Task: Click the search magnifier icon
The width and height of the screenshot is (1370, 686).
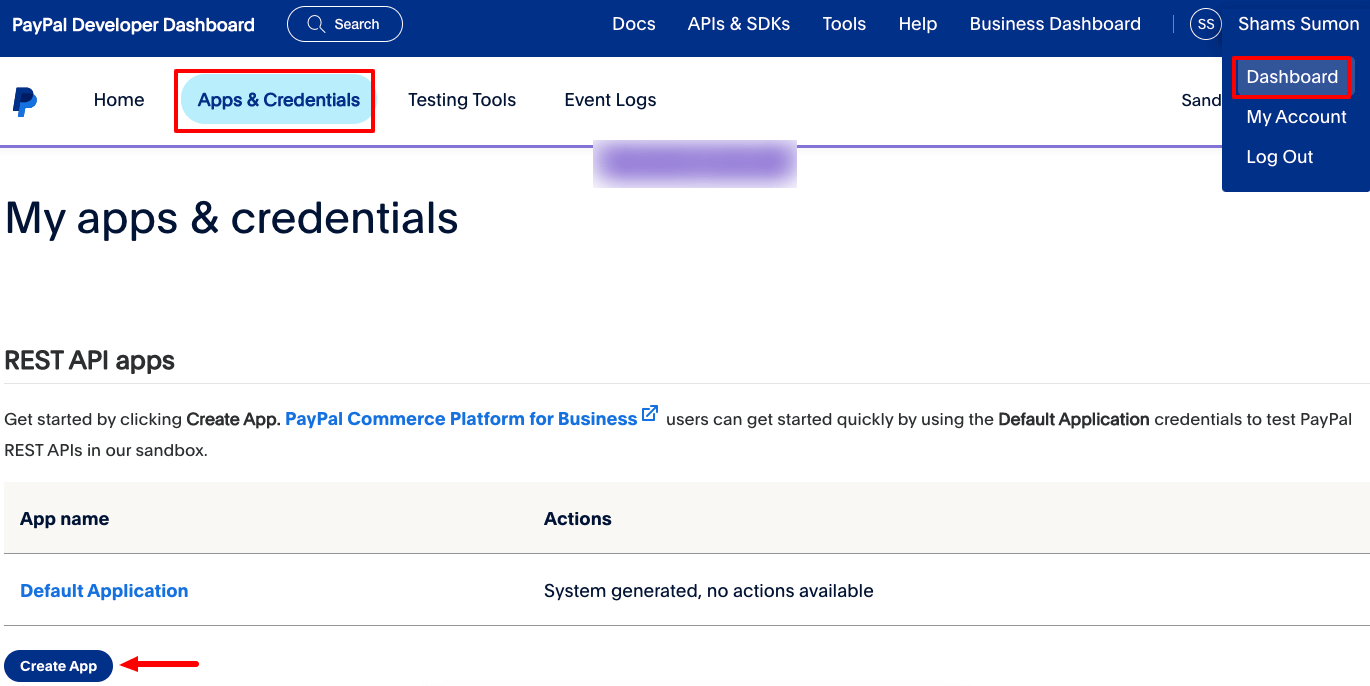Action: point(316,23)
